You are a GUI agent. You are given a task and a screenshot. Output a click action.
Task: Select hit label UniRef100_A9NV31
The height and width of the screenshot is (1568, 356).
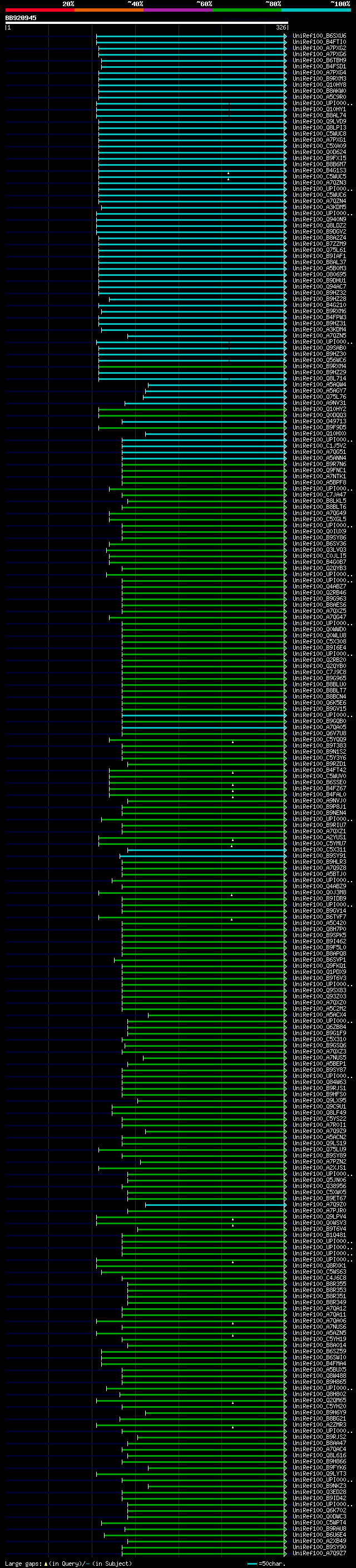(319, 403)
